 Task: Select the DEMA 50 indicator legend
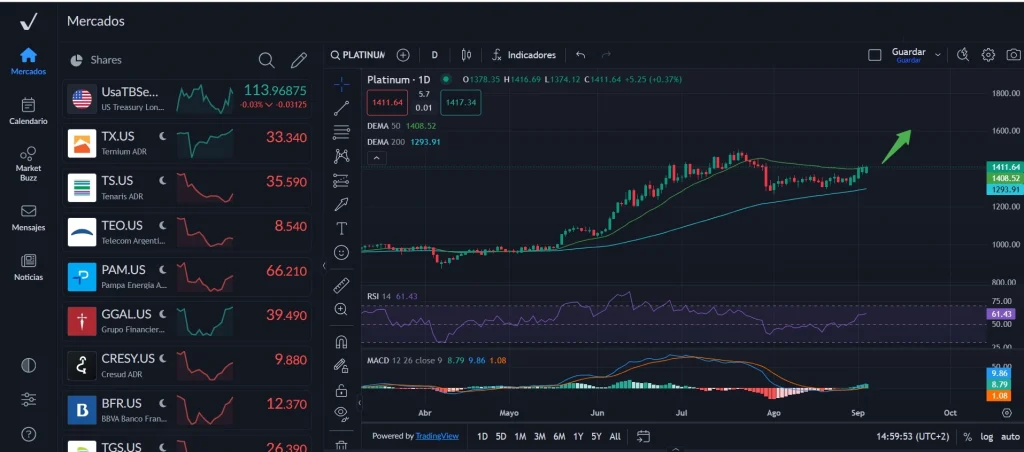[x=402, y=126]
